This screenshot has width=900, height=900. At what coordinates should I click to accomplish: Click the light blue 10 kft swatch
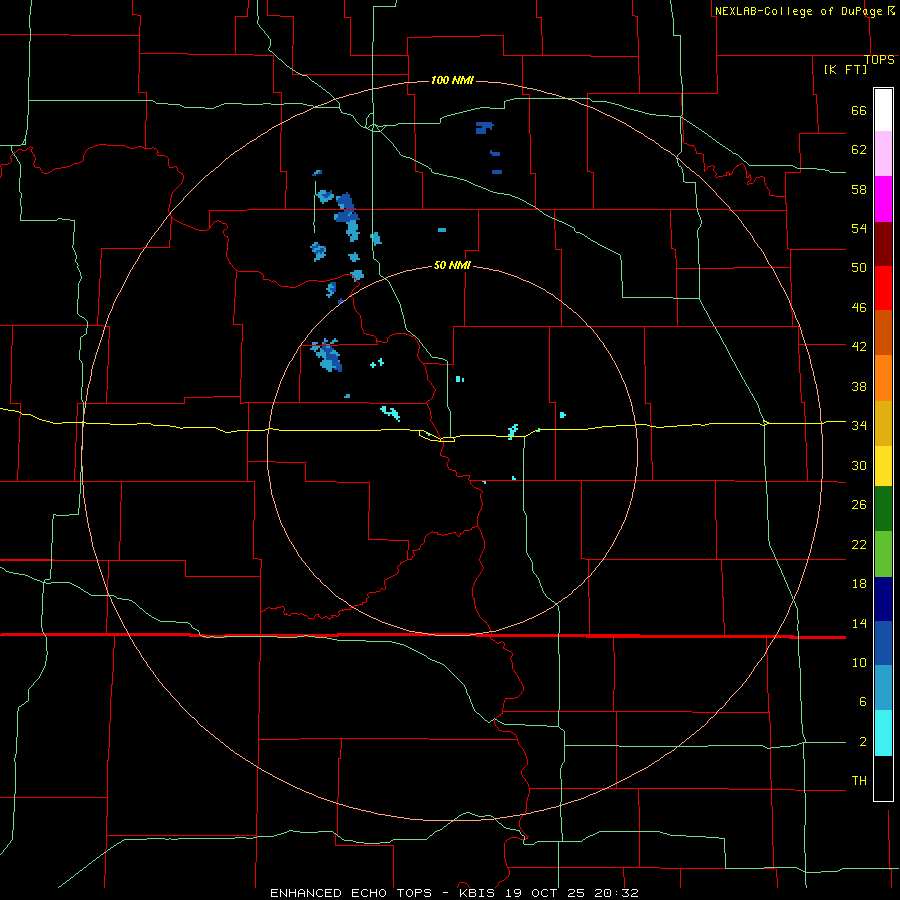pyautogui.click(x=883, y=688)
